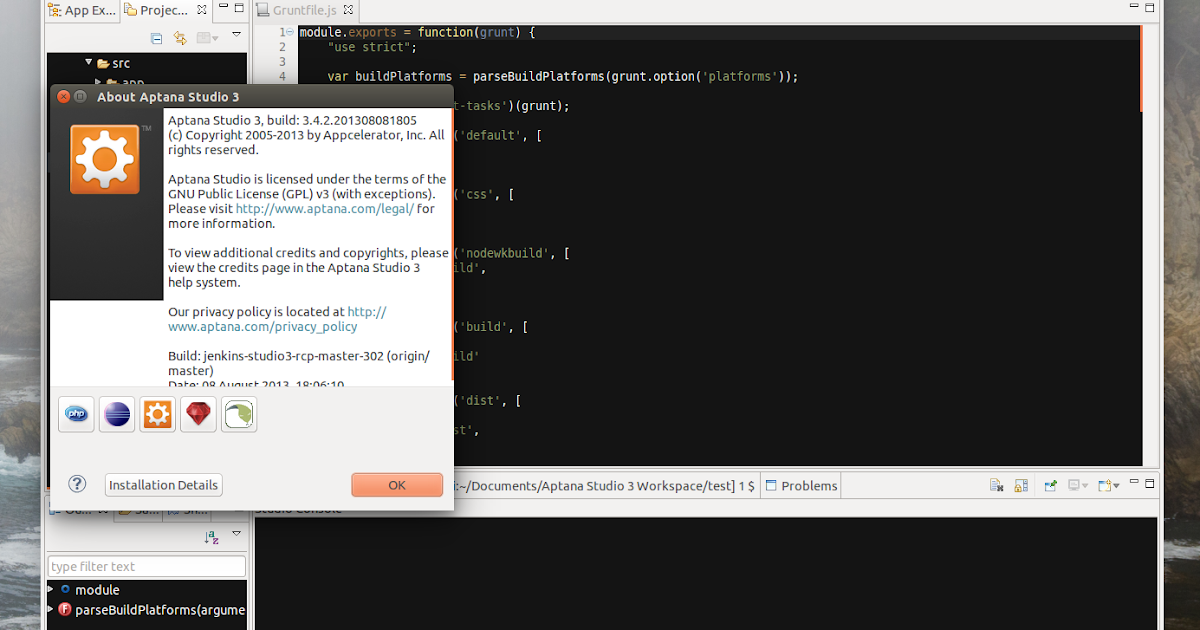Collapse the src folder
Screen dimensions: 1200x630
pos(89,63)
